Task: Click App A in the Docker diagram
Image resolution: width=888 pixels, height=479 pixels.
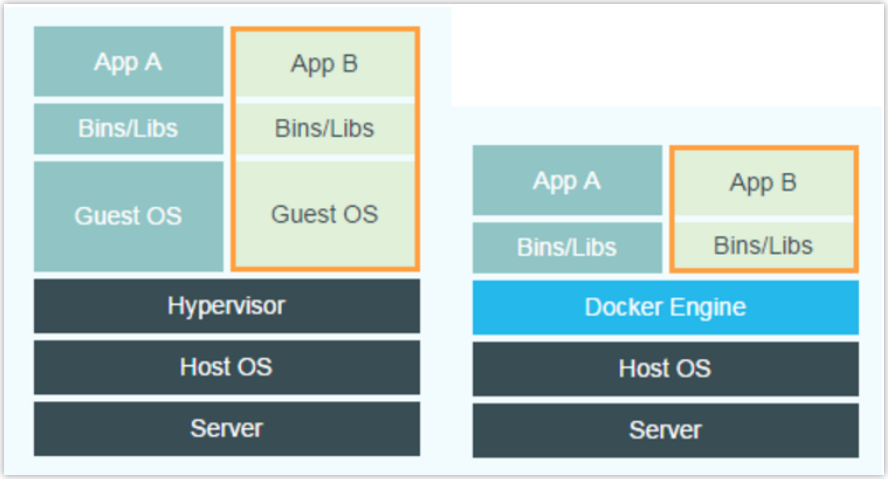Action: [567, 181]
